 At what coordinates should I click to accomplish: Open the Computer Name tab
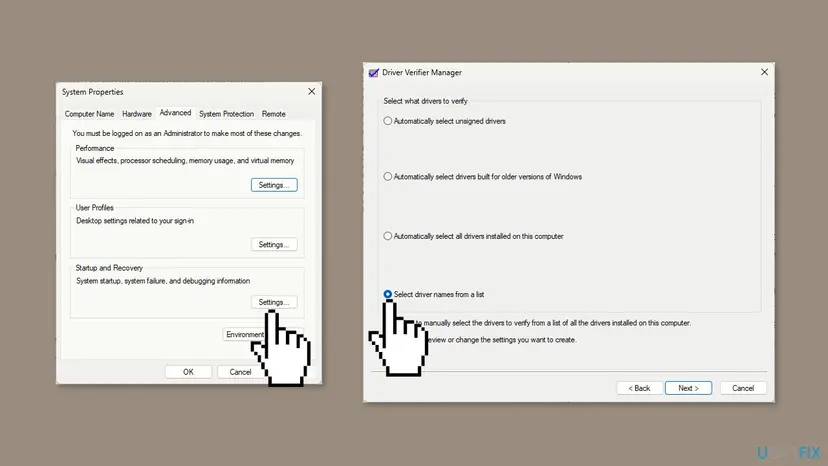[89, 114]
